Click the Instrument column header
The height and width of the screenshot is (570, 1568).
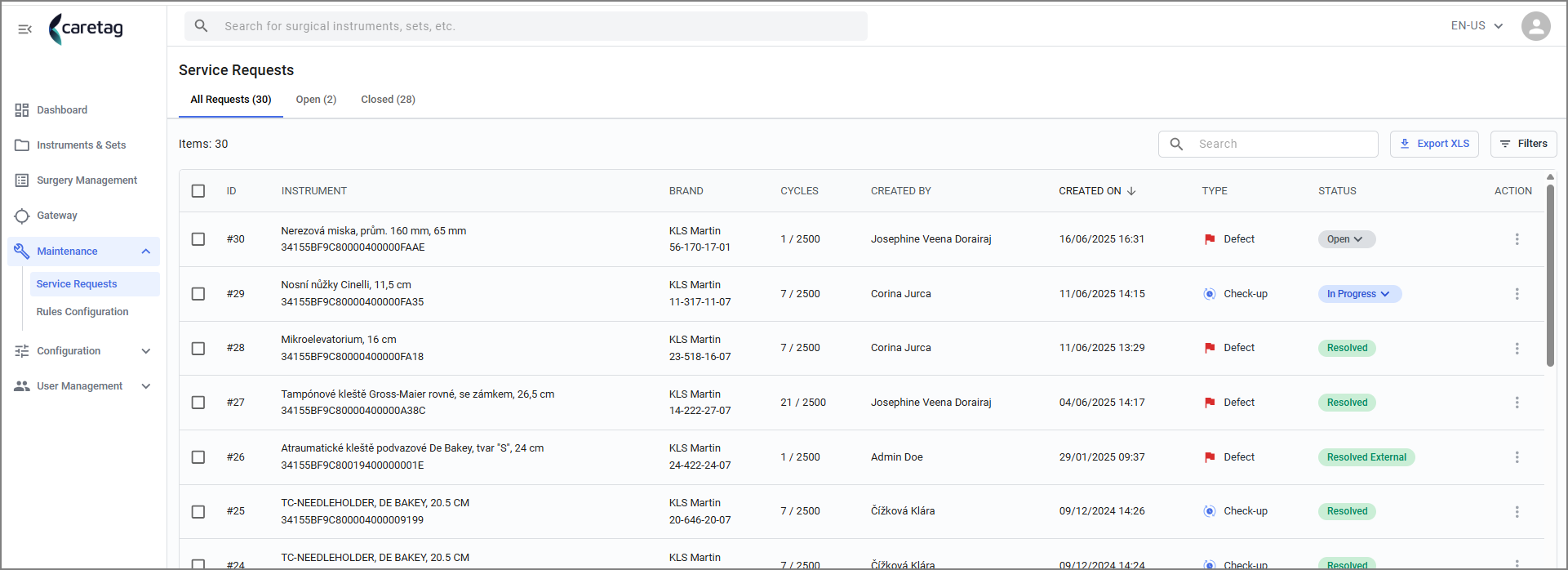[314, 191]
